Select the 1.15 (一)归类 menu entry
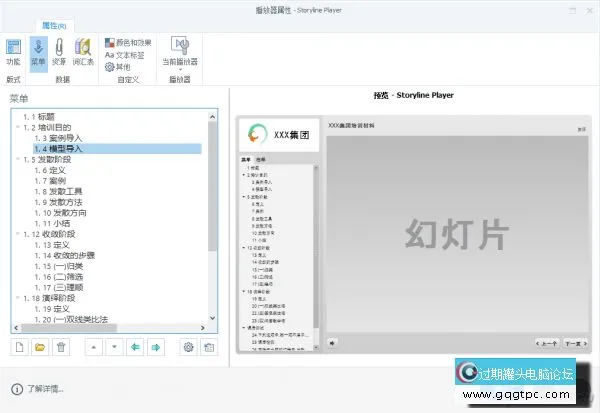Image resolution: width=600 pixels, height=413 pixels. pyautogui.click(x=59, y=266)
